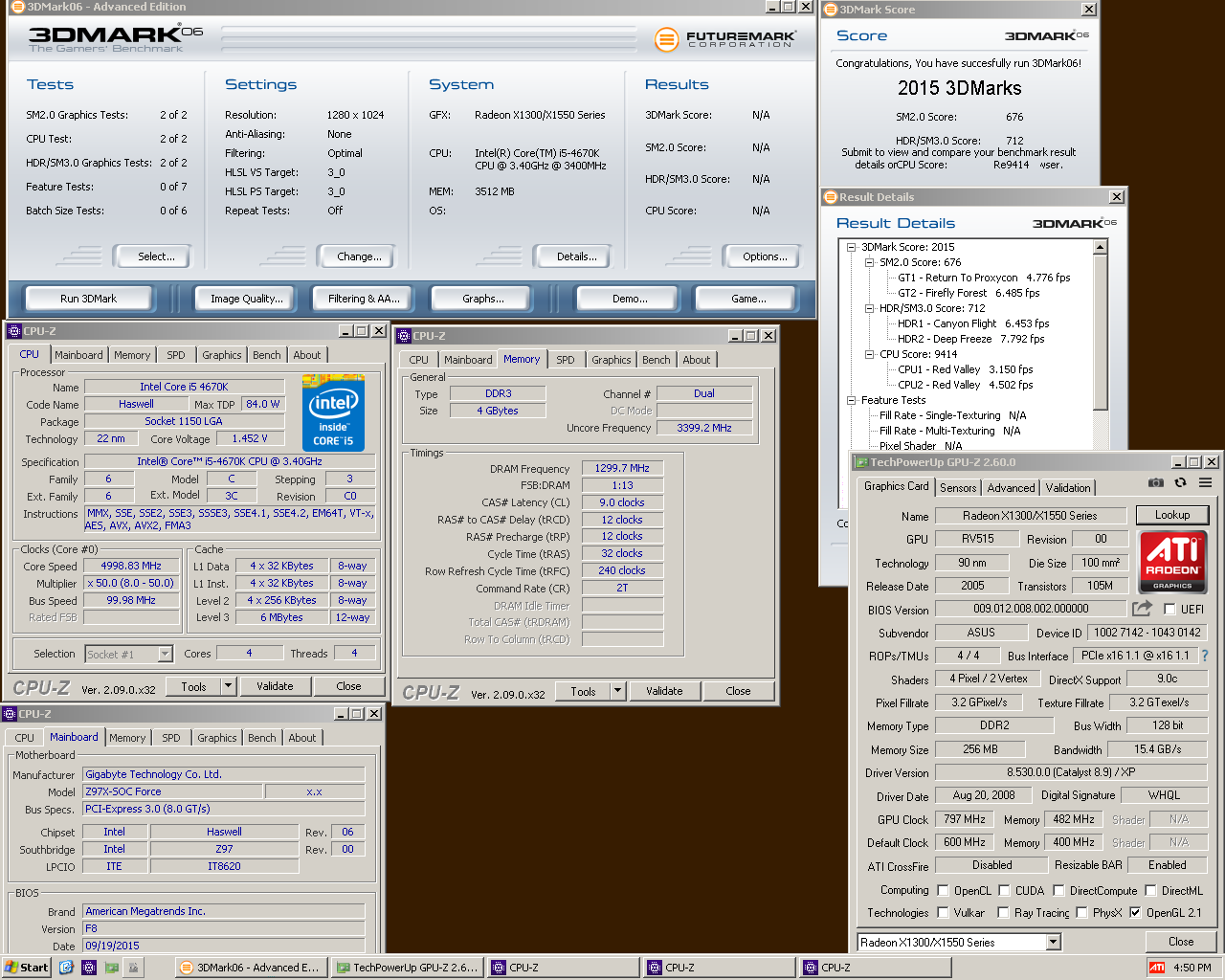
Task: Toggle the UEFI checkbox in GPU-Z
Action: point(1169,609)
